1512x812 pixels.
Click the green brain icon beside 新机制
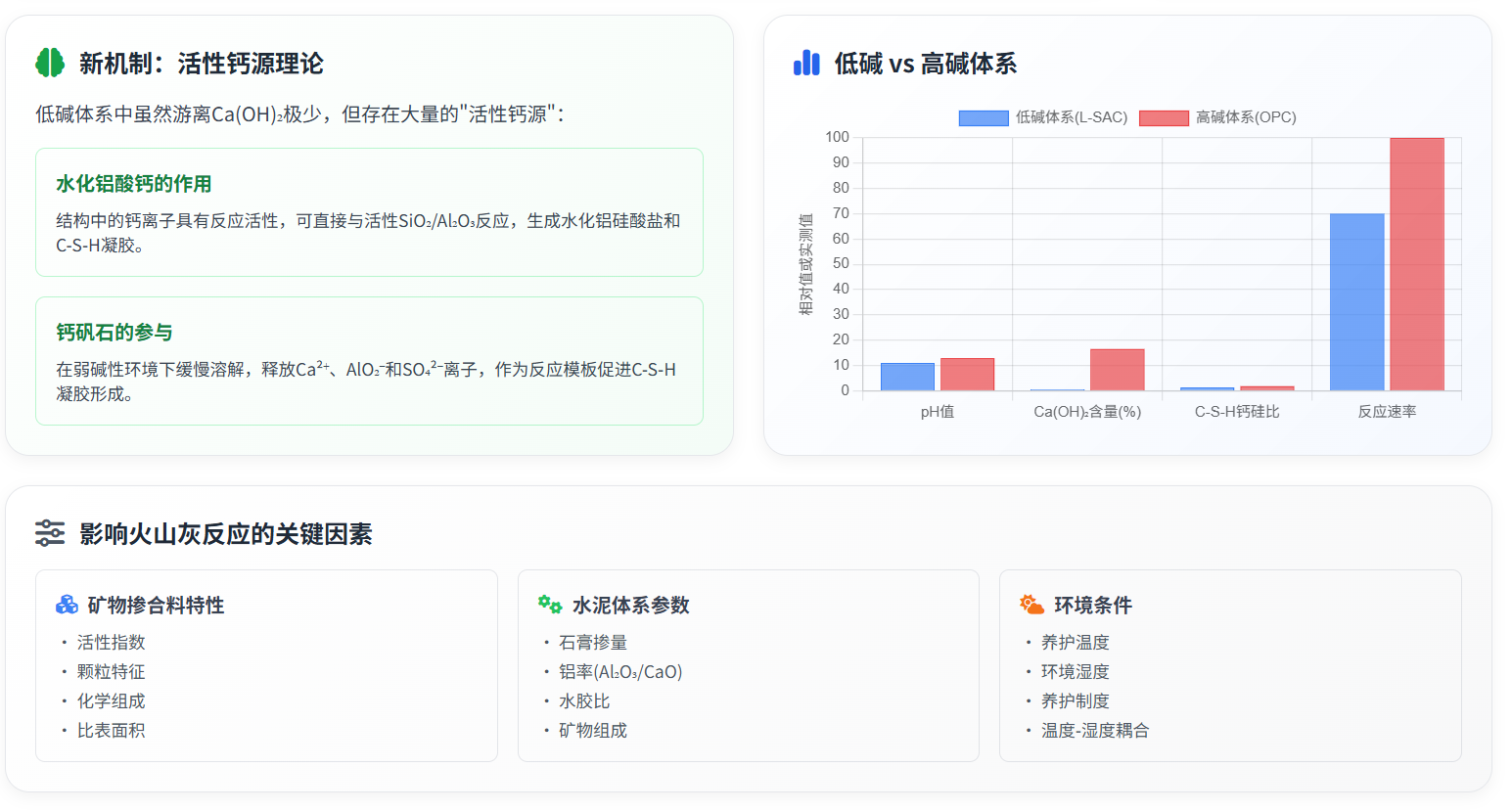[x=50, y=64]
